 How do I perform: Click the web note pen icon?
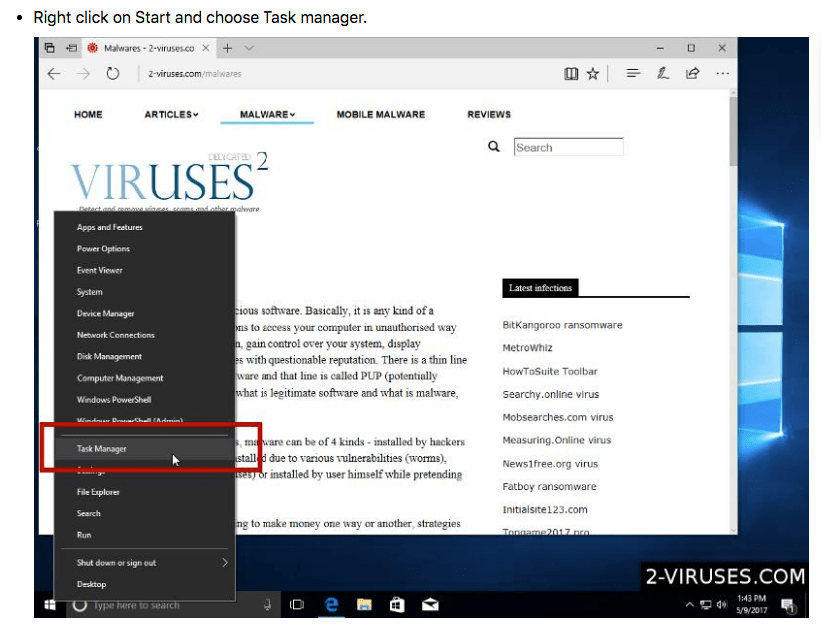point(663,73)
